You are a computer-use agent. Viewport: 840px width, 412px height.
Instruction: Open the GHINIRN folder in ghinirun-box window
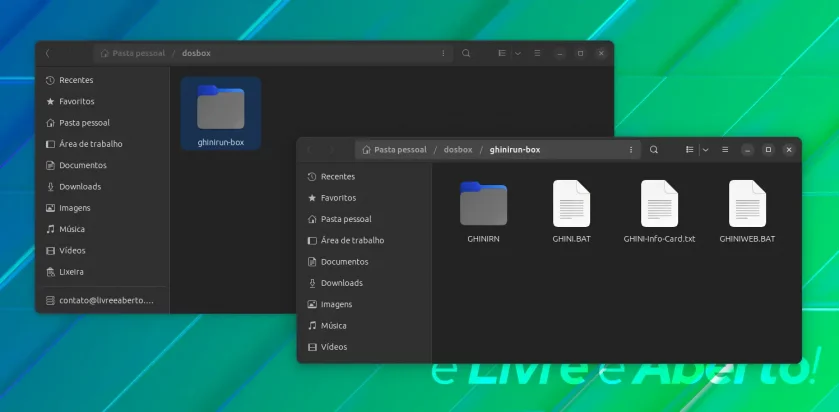click(483, 204)
